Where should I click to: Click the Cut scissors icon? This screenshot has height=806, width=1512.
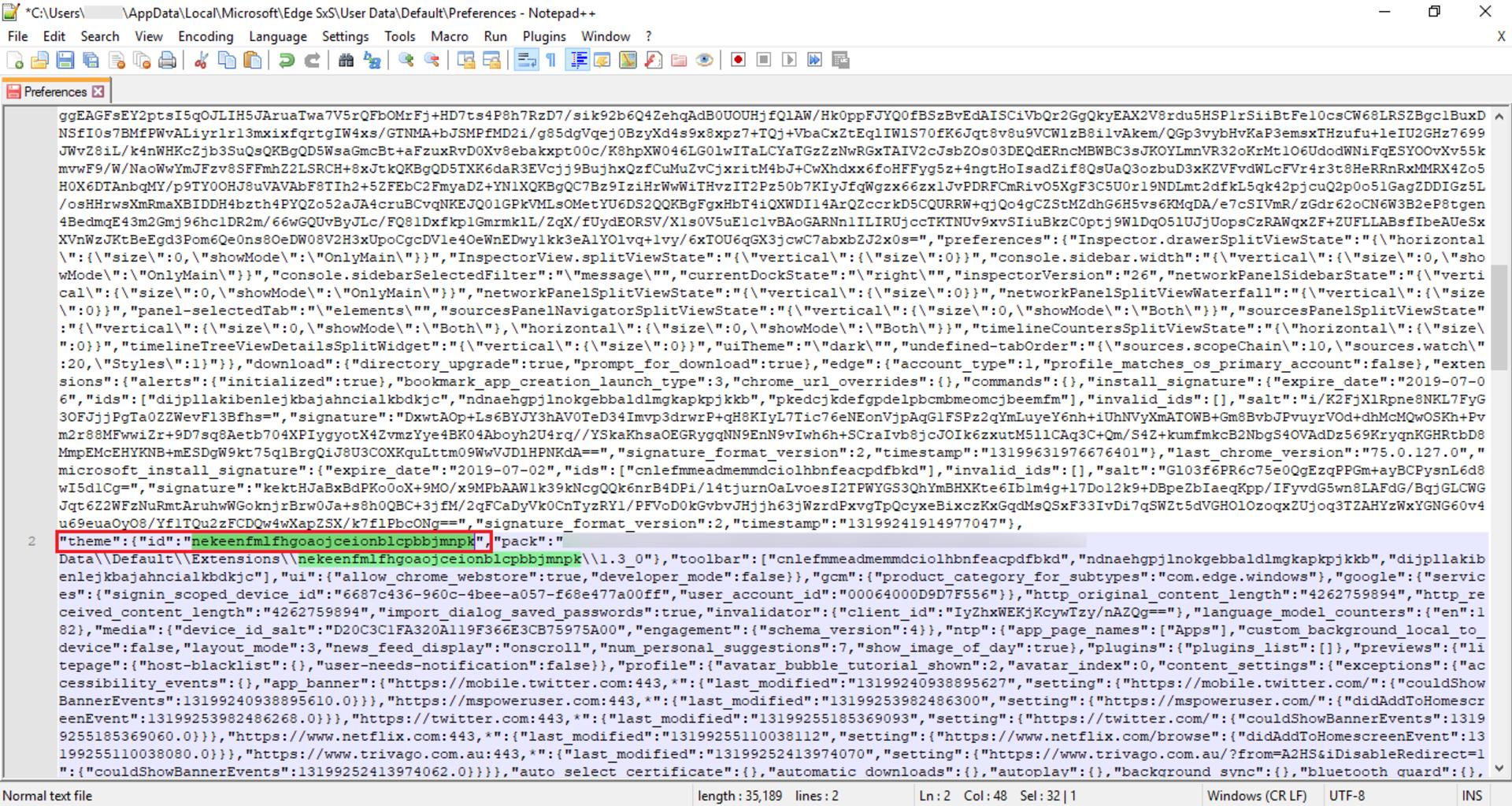pyautogui.click(x=201, y=61)
